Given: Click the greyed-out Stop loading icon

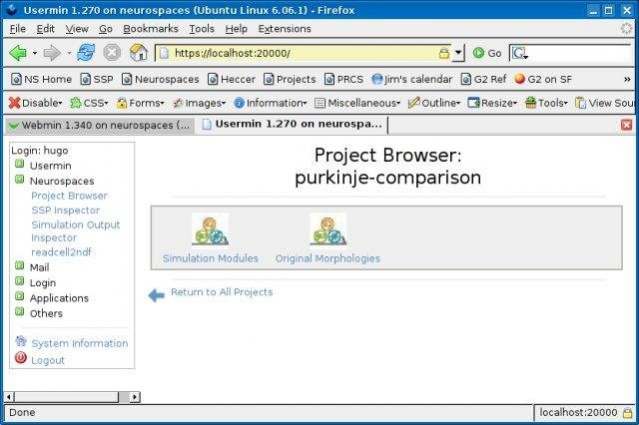Looking at the screenshot, I should tap(112, 53).
